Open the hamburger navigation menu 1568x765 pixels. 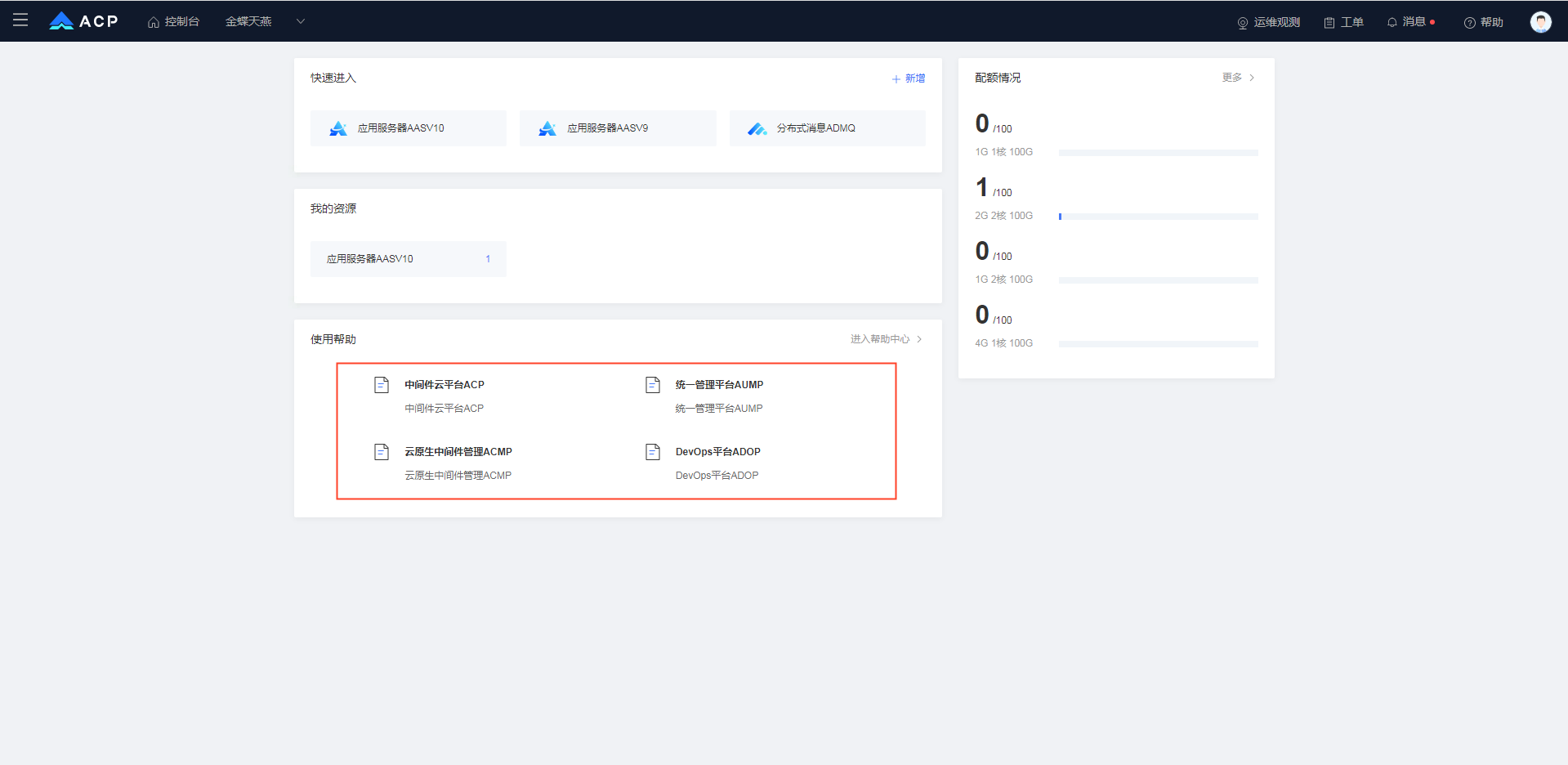[20, 20]
